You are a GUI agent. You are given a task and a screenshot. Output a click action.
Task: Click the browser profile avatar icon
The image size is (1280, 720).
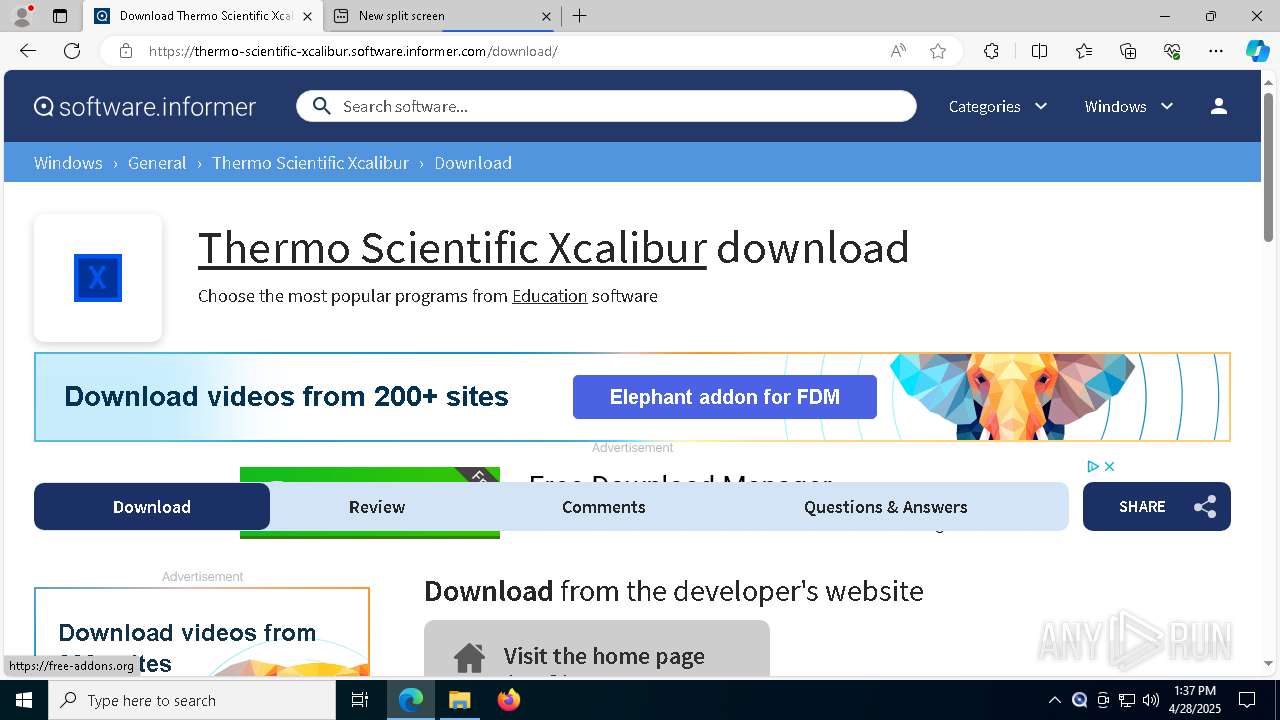[x=22, y=16]
